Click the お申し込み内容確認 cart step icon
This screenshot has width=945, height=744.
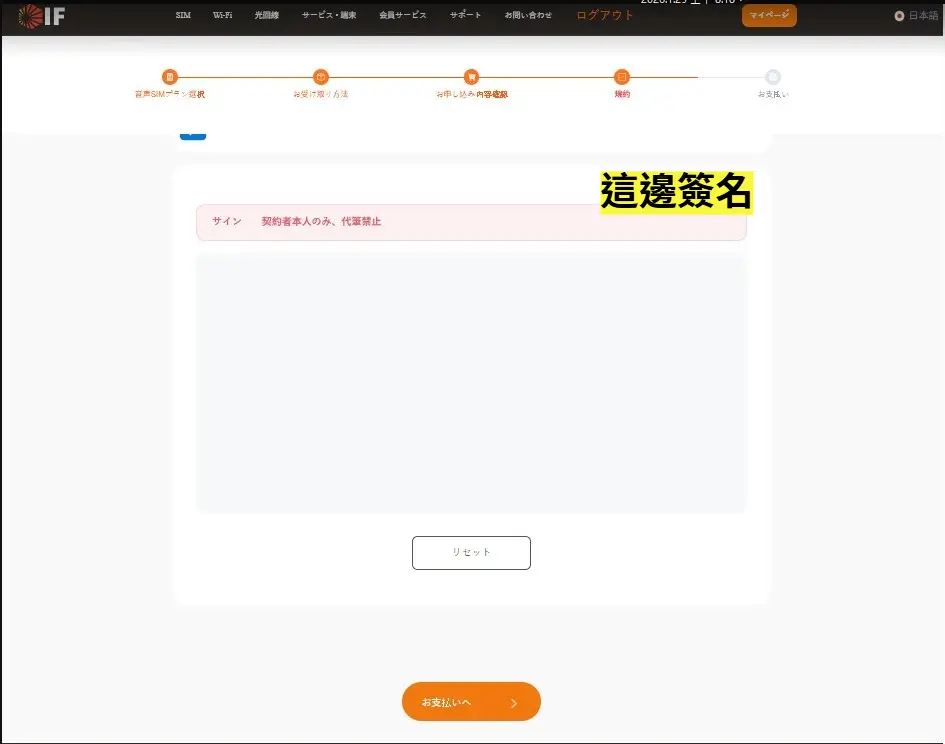coord(471,77)
